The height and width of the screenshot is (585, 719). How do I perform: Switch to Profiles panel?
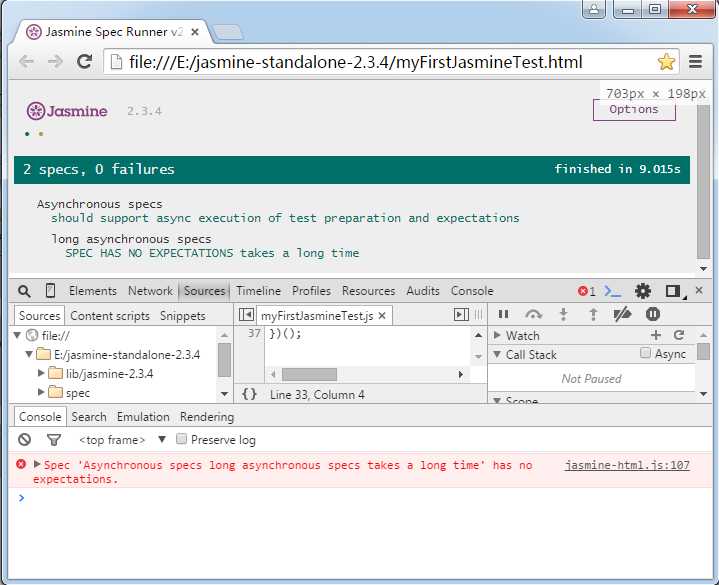tap(311, 291)
